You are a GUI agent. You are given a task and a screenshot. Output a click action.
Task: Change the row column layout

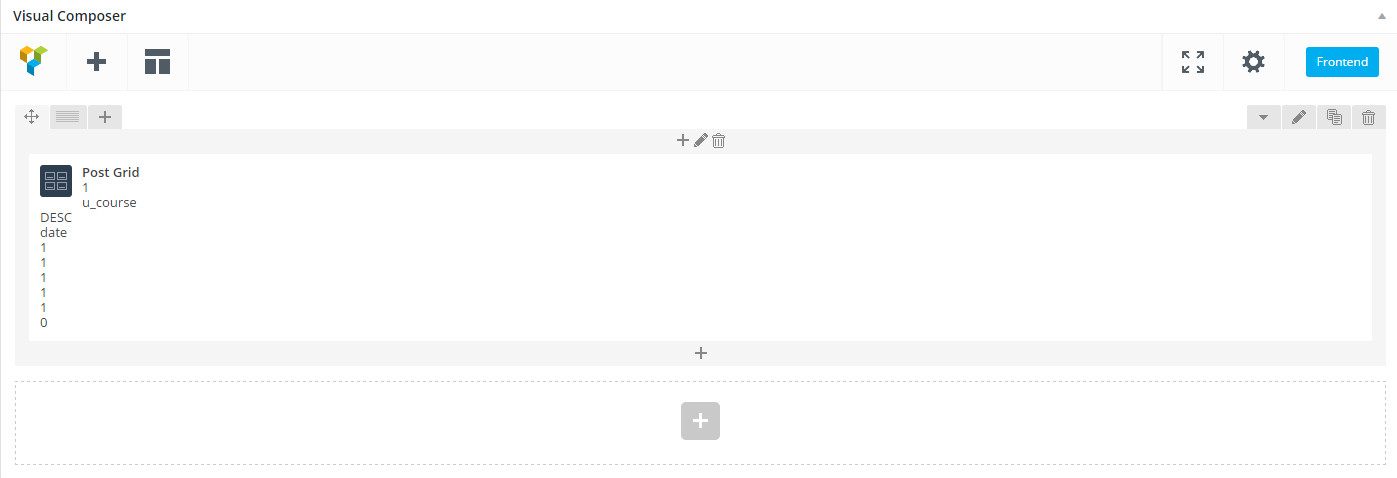coord(68,117)
